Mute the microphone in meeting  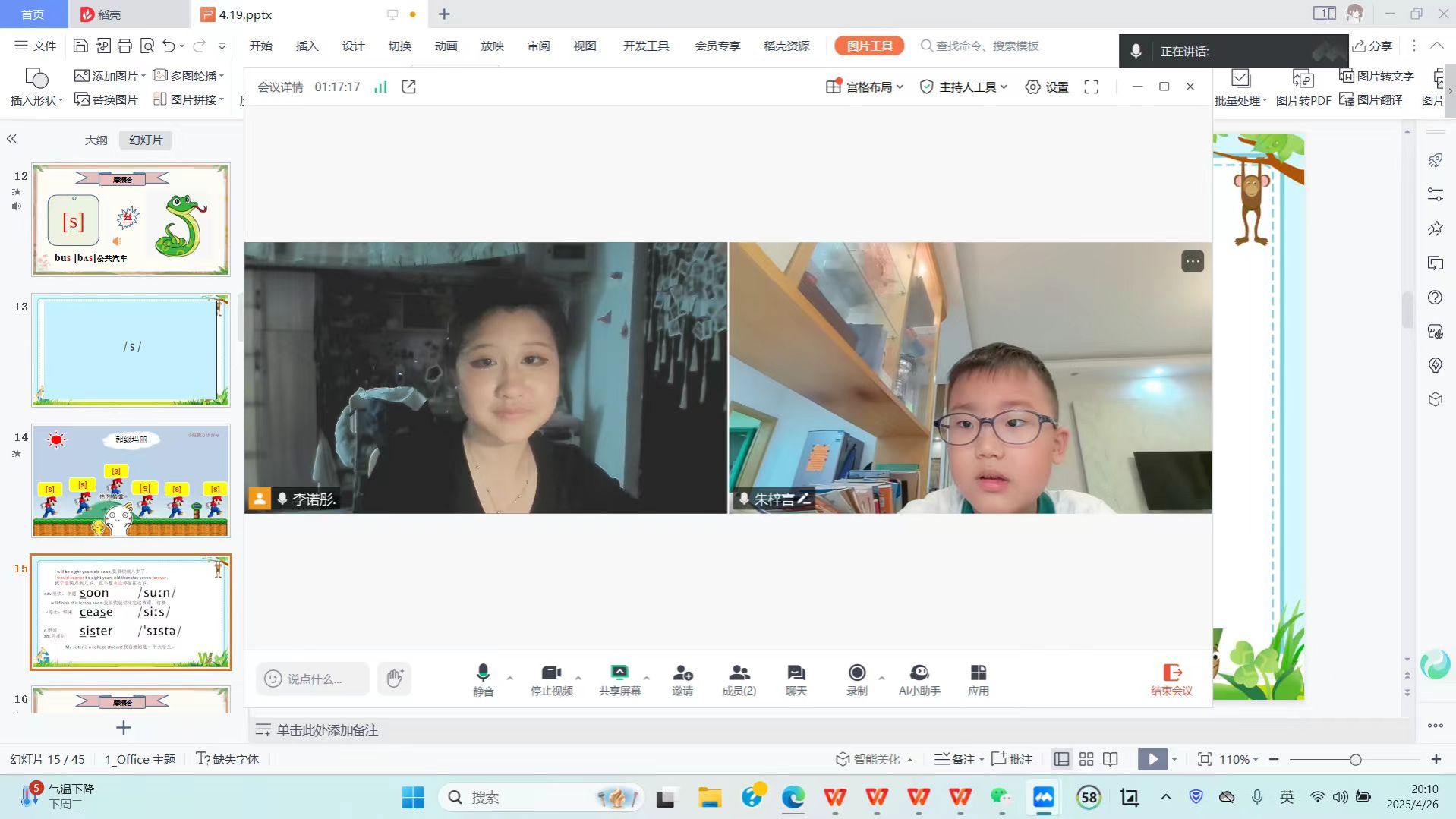click(x=483, y=679)
